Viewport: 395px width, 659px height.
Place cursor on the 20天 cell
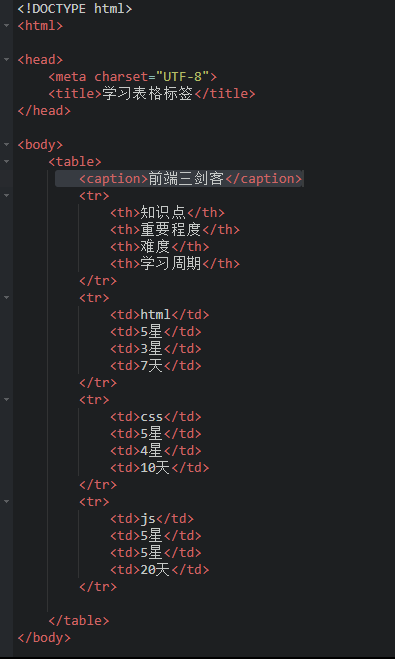pyautogui.click(x=155, y=569)
